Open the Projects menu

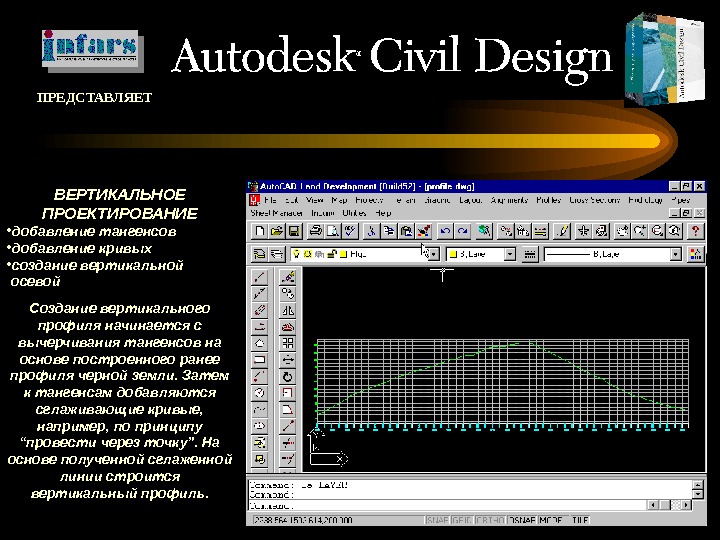pyautogui.click(x=369, y=200)
